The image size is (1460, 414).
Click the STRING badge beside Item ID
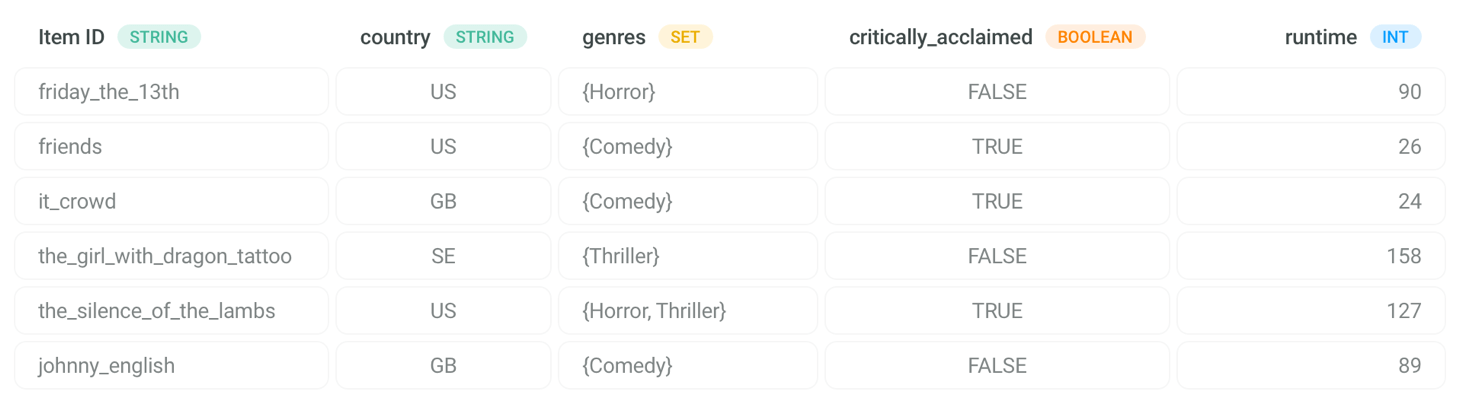coord(159,37)
